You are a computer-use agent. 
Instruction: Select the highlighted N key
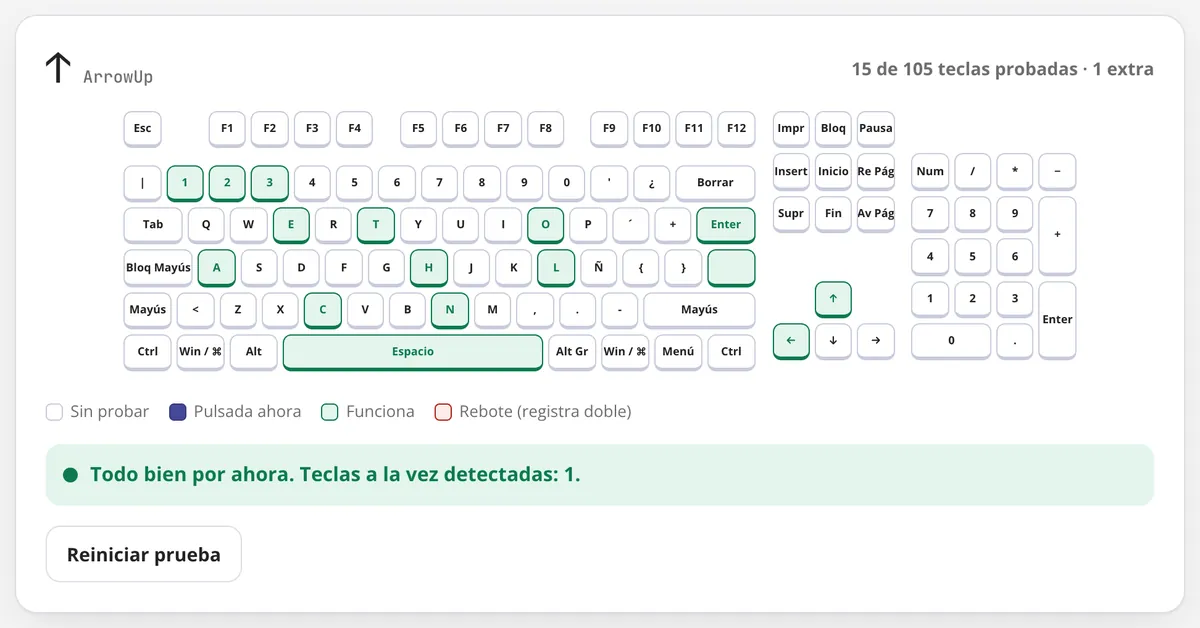click(x=450, y=310)
